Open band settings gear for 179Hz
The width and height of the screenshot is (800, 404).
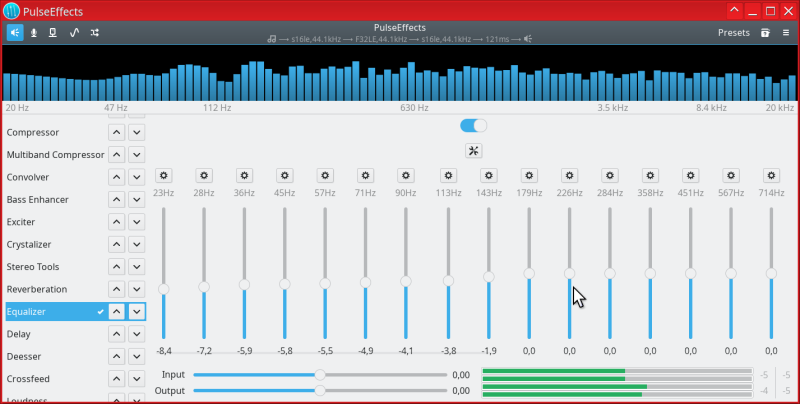(529, 175)
